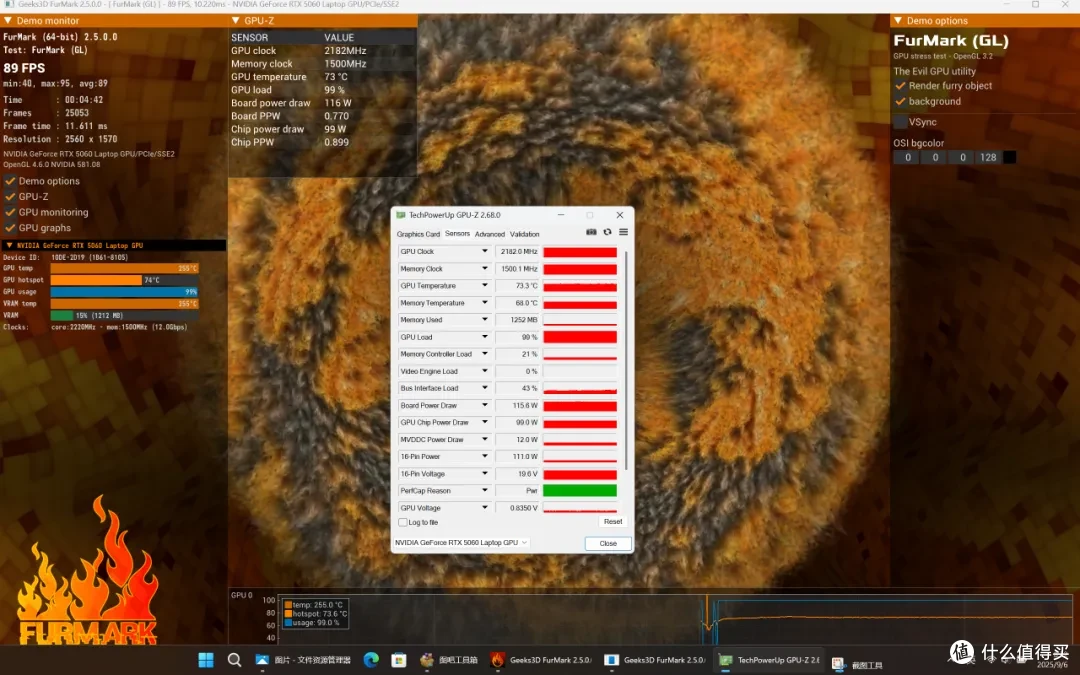This screenshot has width=1080, height=675.
Task: Click the GPU-Z screenshot camera icon
Action: (x=591, y=232)
